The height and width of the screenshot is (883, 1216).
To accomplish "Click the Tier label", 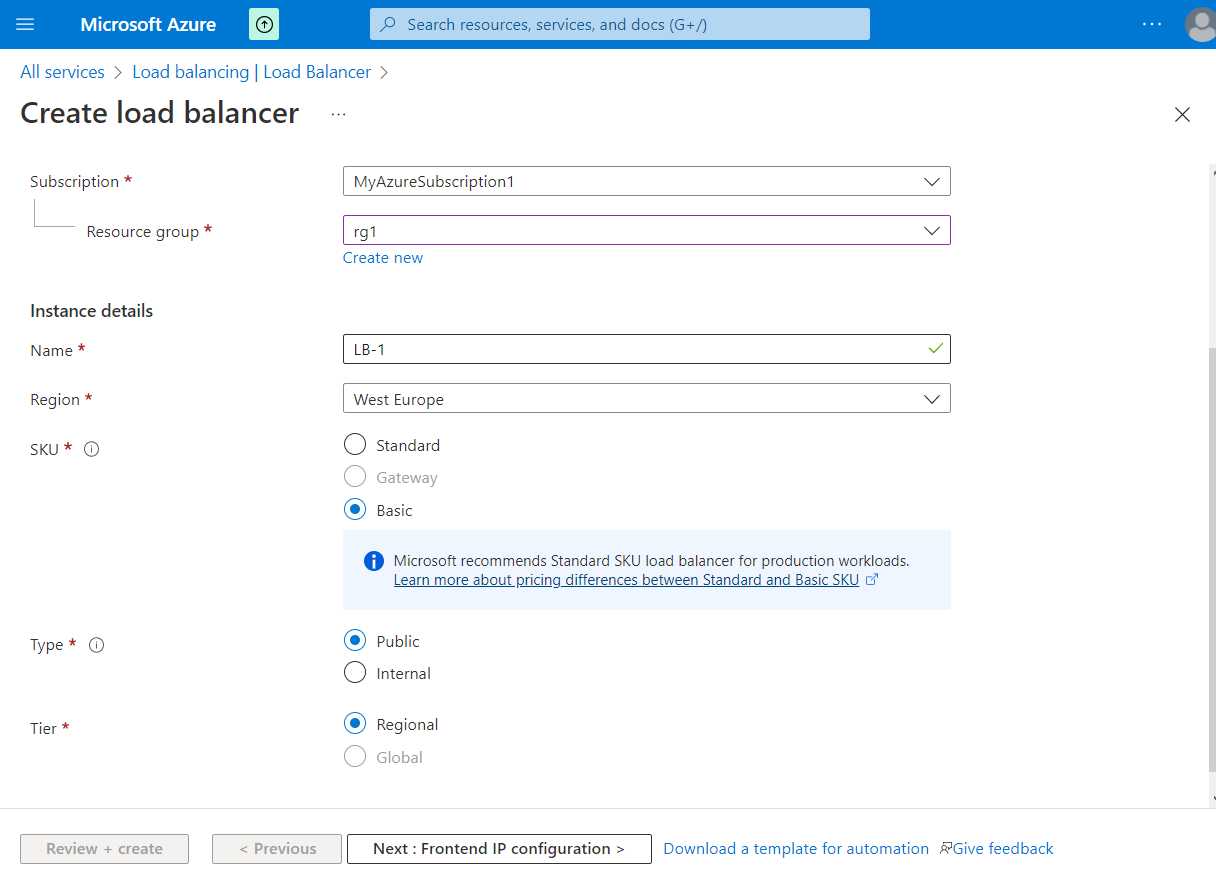I will [44, 729].
